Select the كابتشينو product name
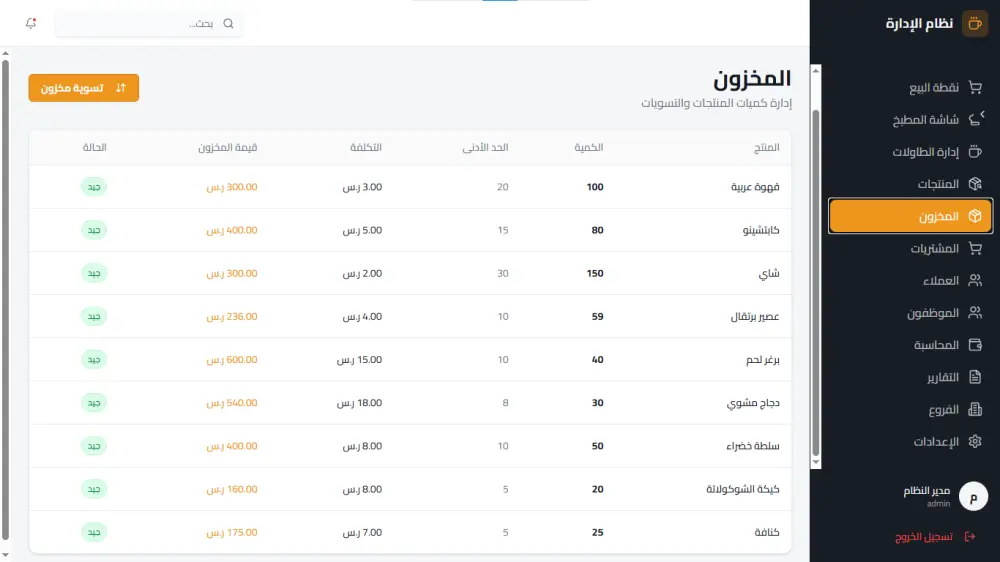 [761, 230]
